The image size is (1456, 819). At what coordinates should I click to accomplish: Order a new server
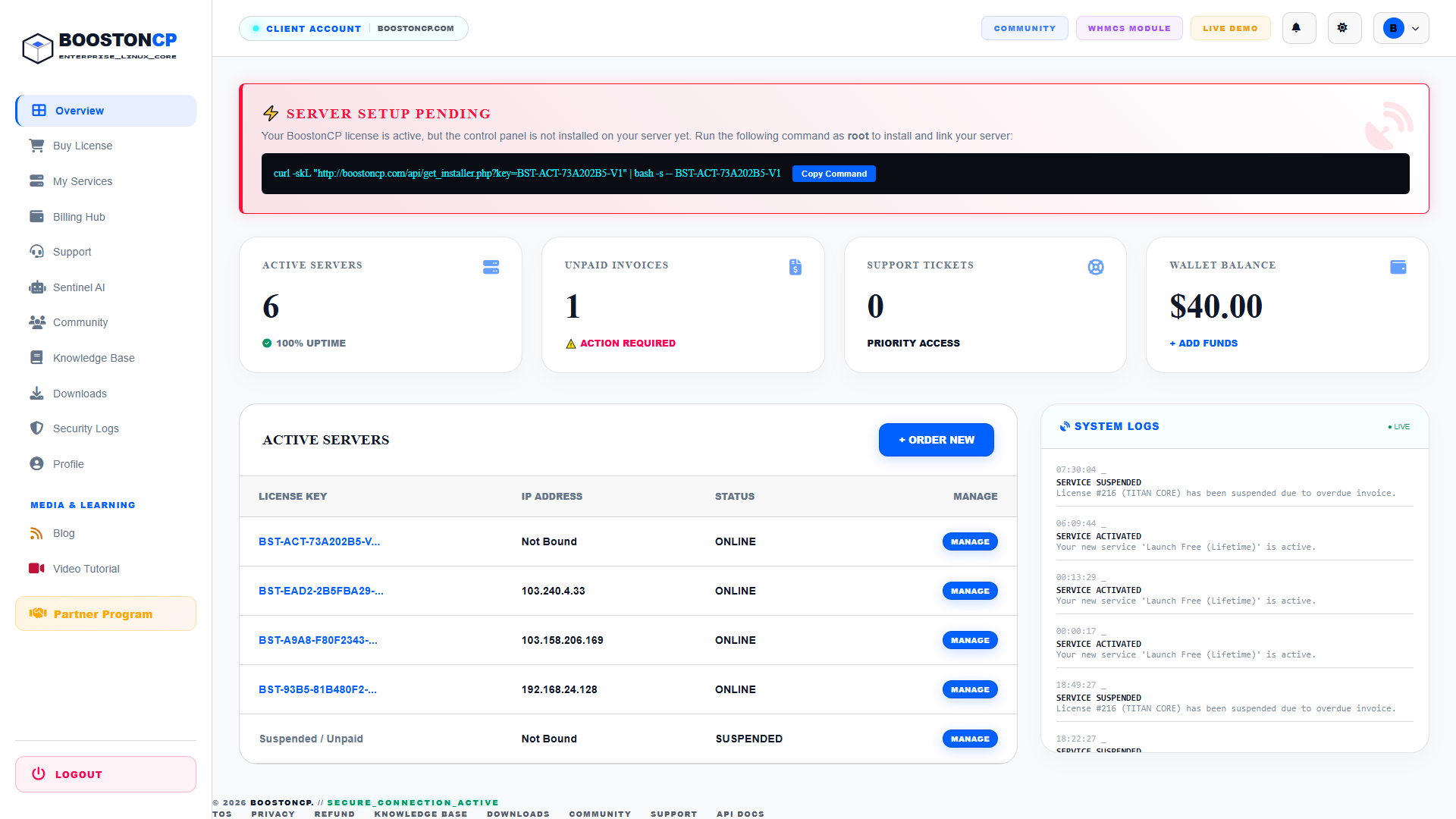tap(936, 440)
